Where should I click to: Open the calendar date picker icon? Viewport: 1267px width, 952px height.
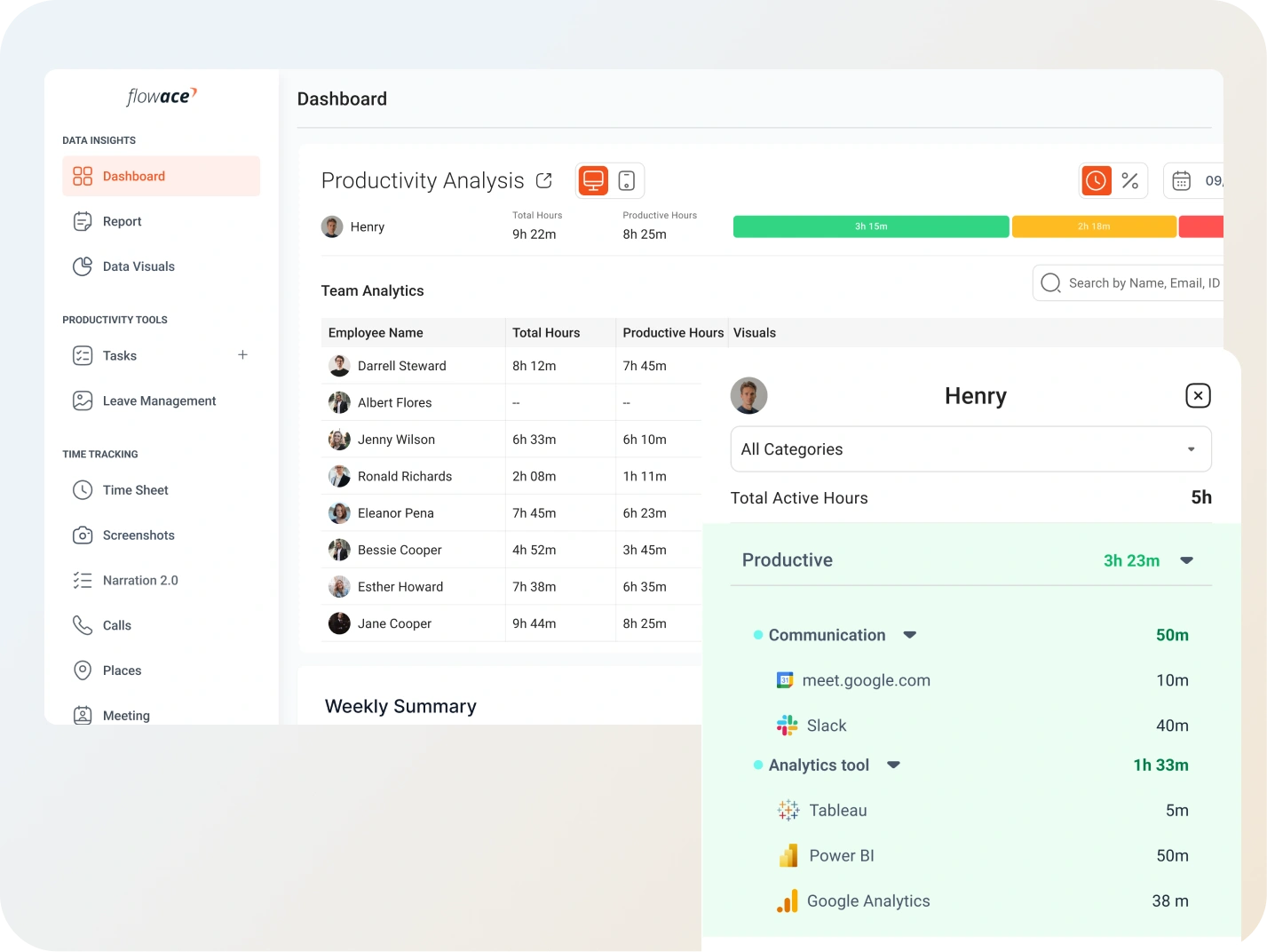click(1181, 181)
